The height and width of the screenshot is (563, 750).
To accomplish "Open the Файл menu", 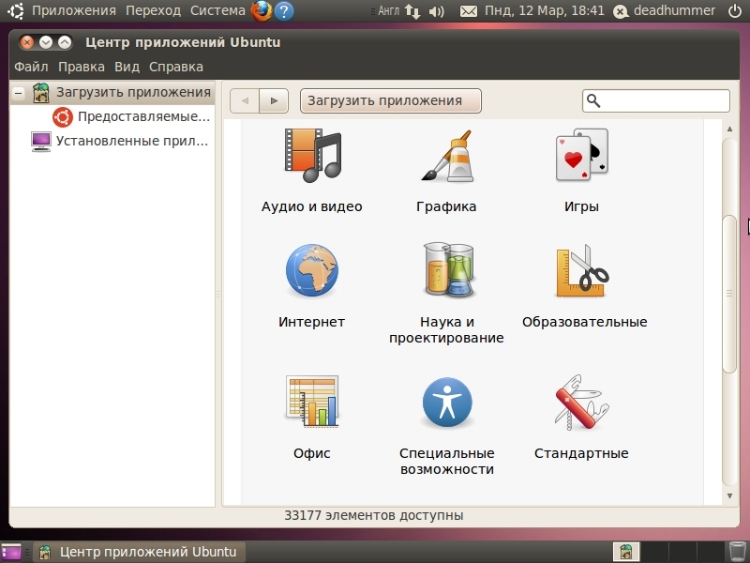I will click(x=31, y=67).
